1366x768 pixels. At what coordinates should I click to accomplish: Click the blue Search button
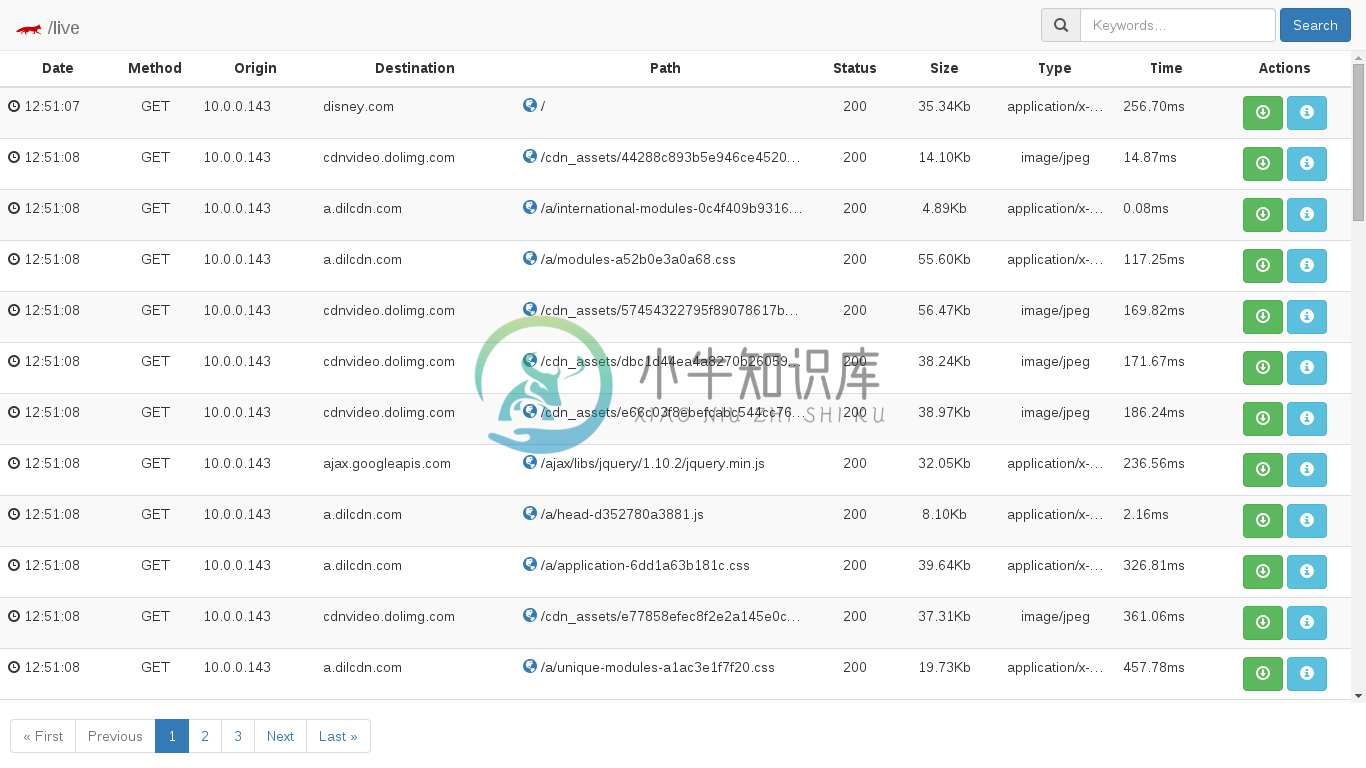pyautogui.click(x=1315, y=25)
